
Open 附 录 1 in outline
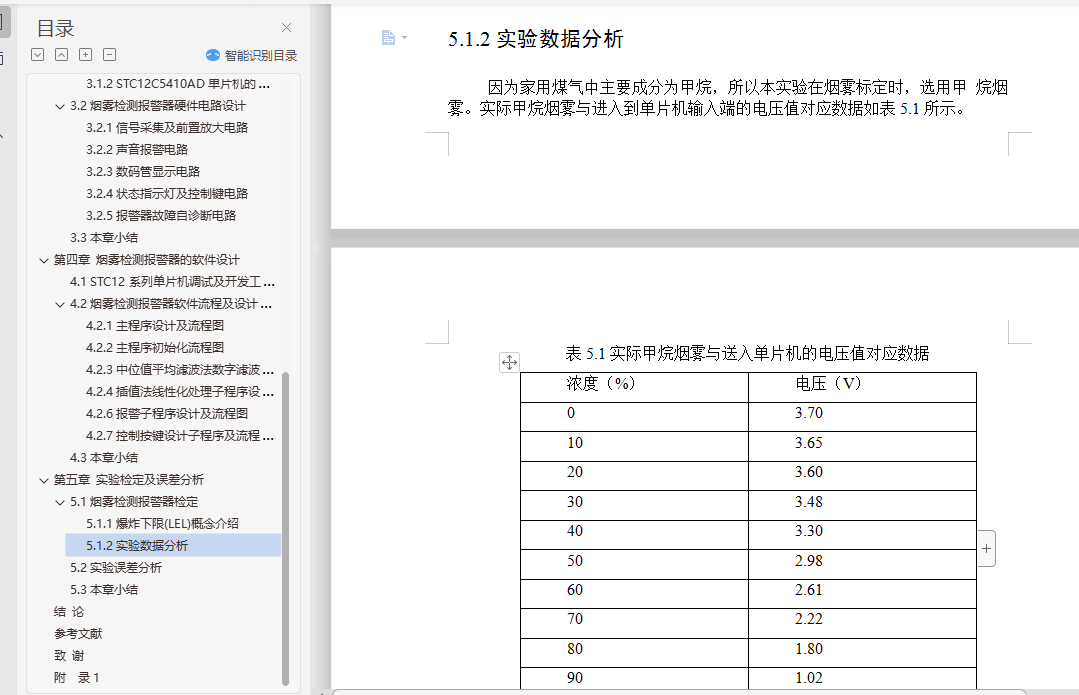(x=76, y=678)
